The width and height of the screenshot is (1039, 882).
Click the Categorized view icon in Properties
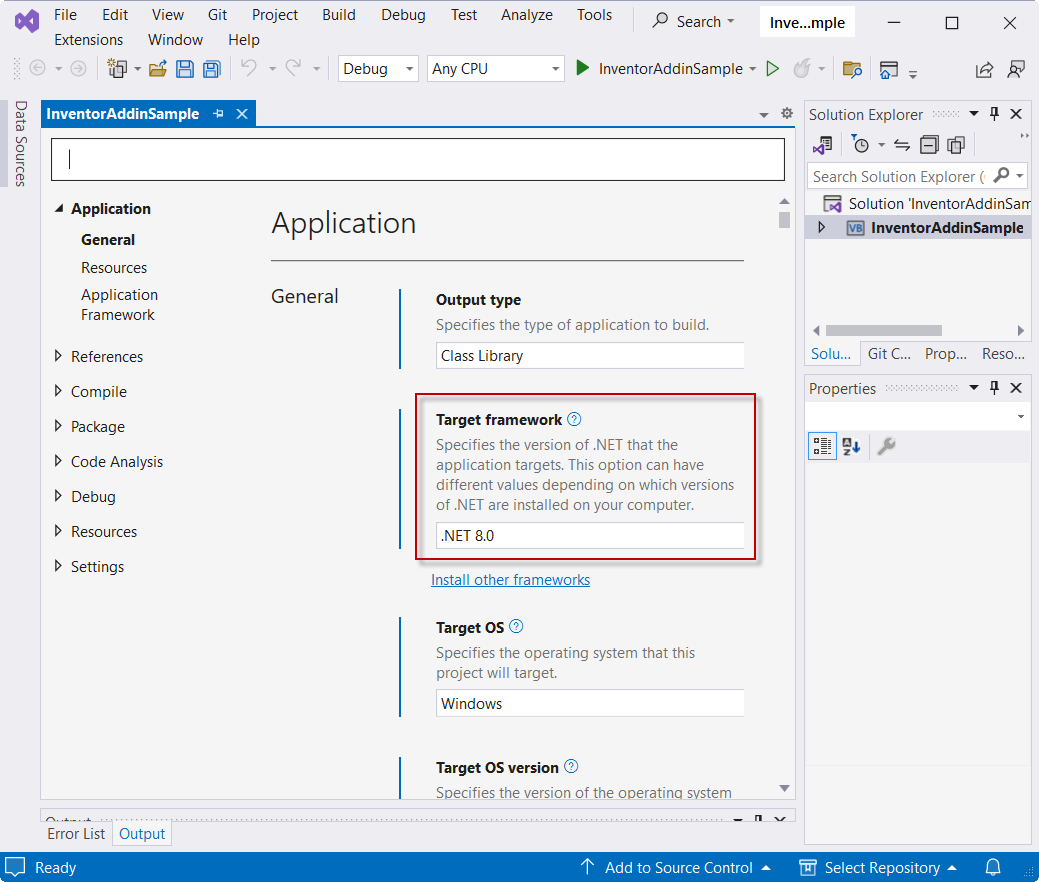[822, 446]
